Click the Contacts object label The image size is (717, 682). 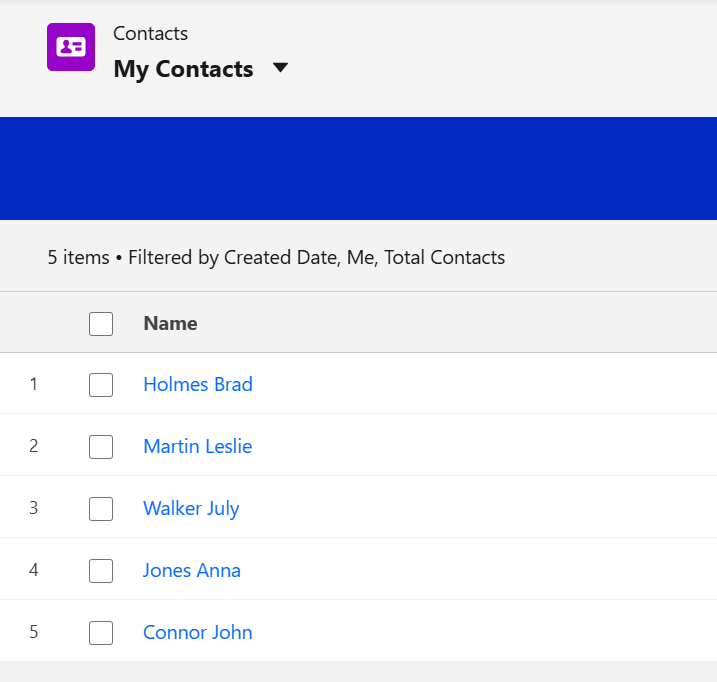coord(150,33)
